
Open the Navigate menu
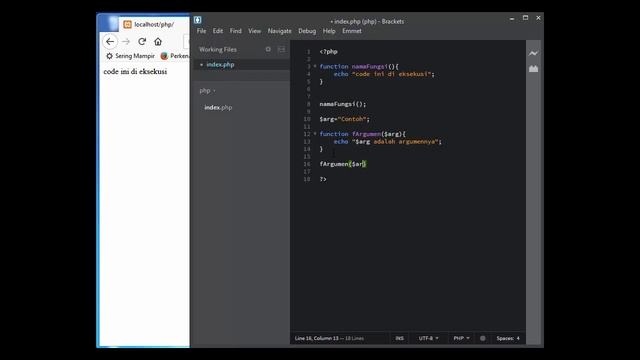tap(279, 31)
